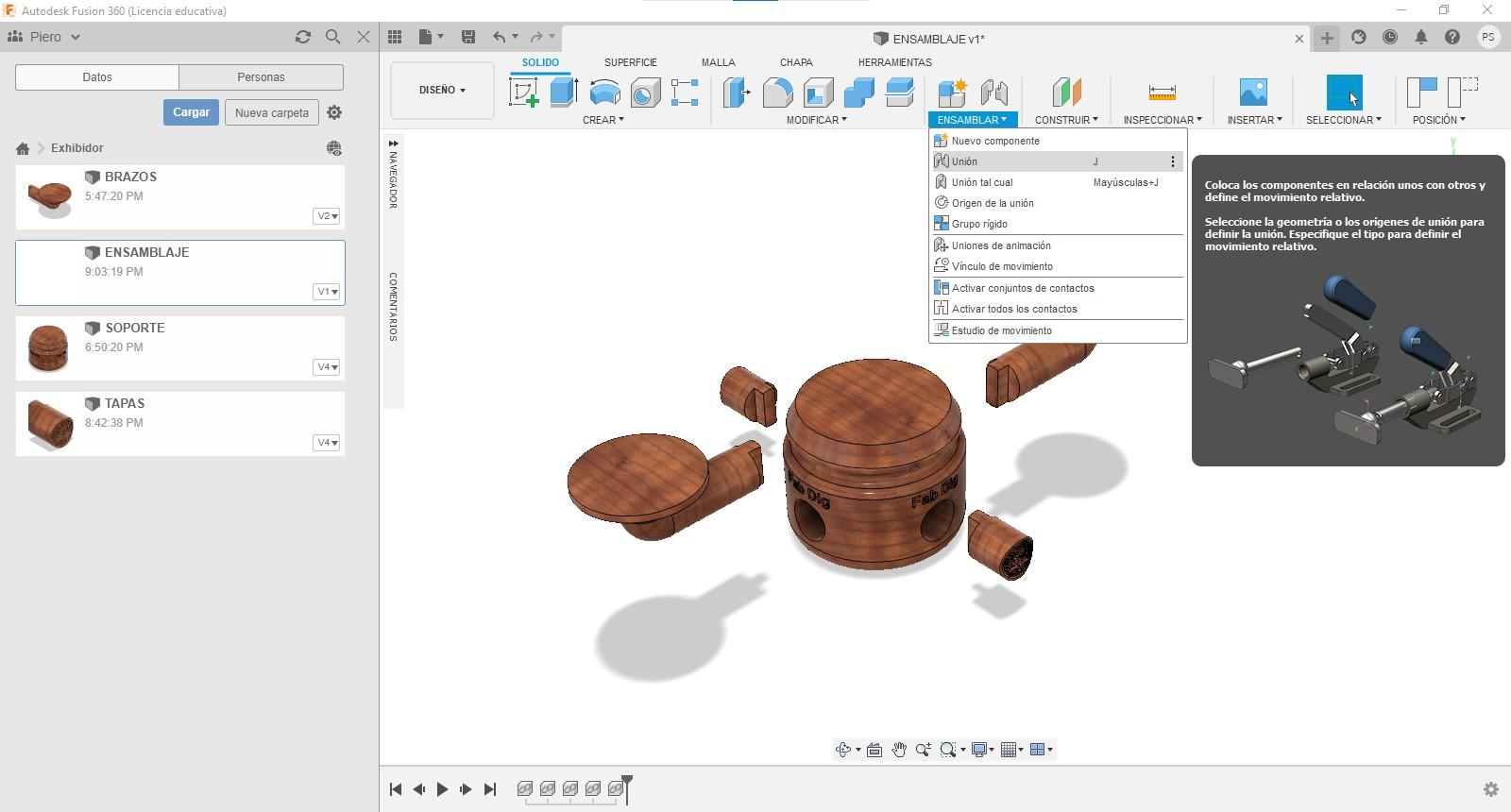Open the Exhibidor breadcrumb folder
This screenshot has width=1511, height=812.
click(77, 148)
